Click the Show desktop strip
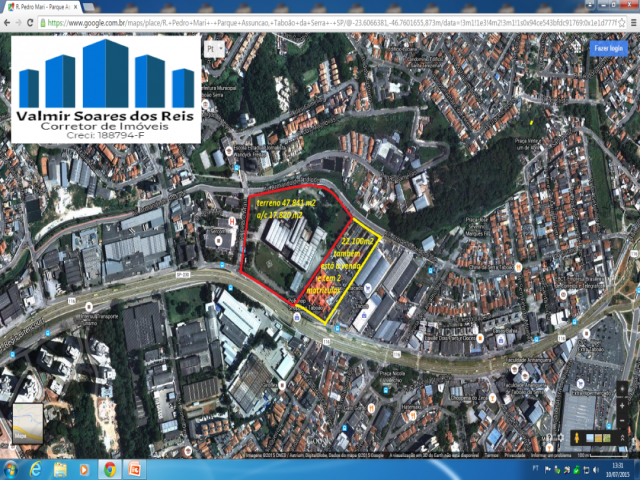This screenshot has width=640, height=480. coord(637,470)
